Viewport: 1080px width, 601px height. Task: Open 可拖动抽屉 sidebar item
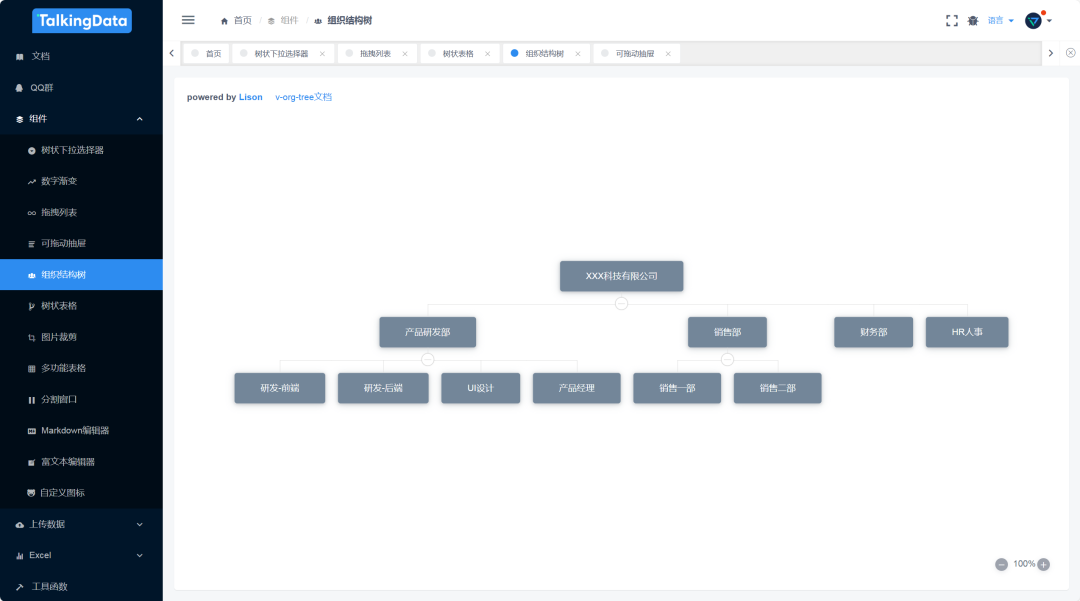(81, 243)
